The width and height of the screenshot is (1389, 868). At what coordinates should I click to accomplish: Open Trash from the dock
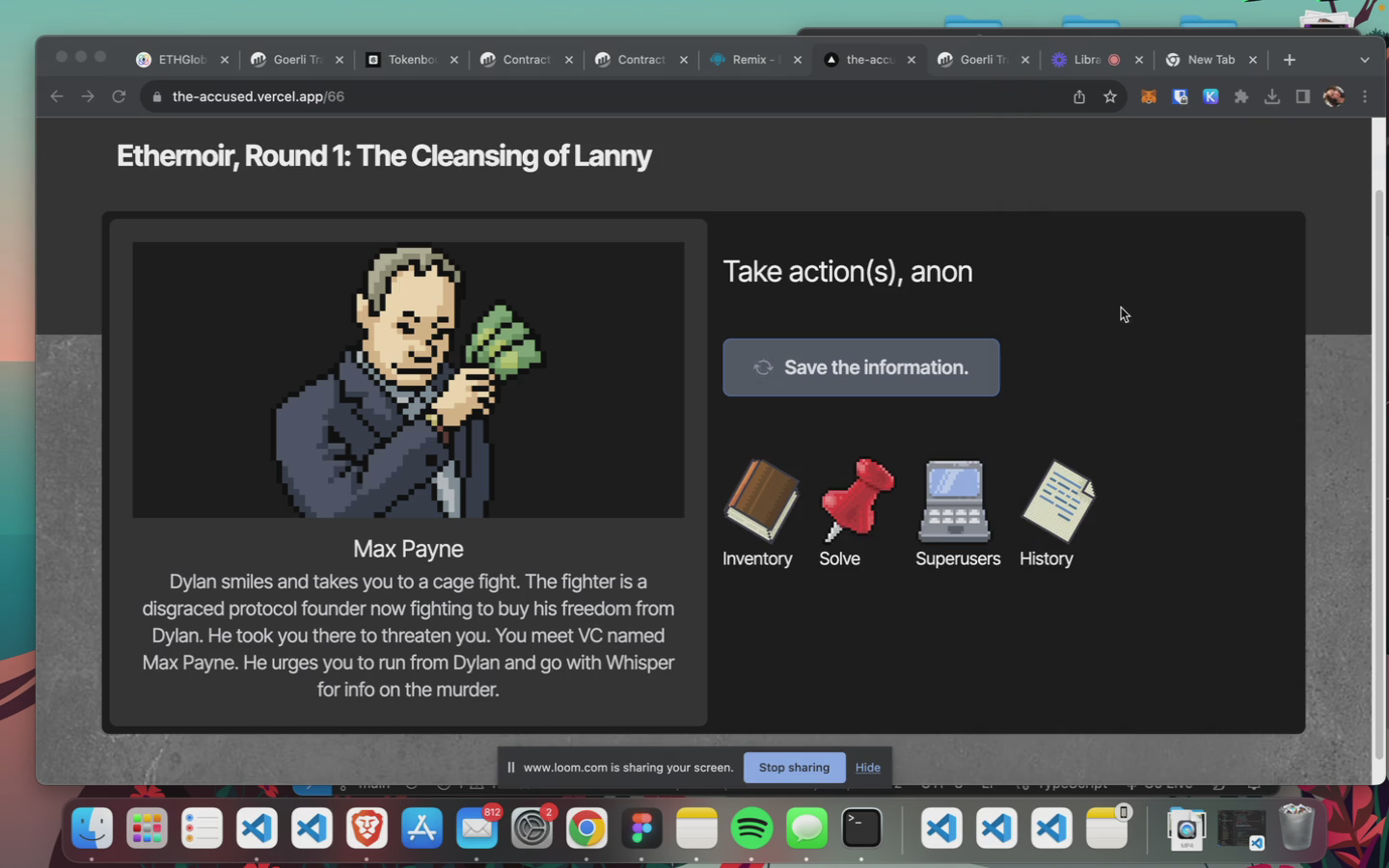1296,828
